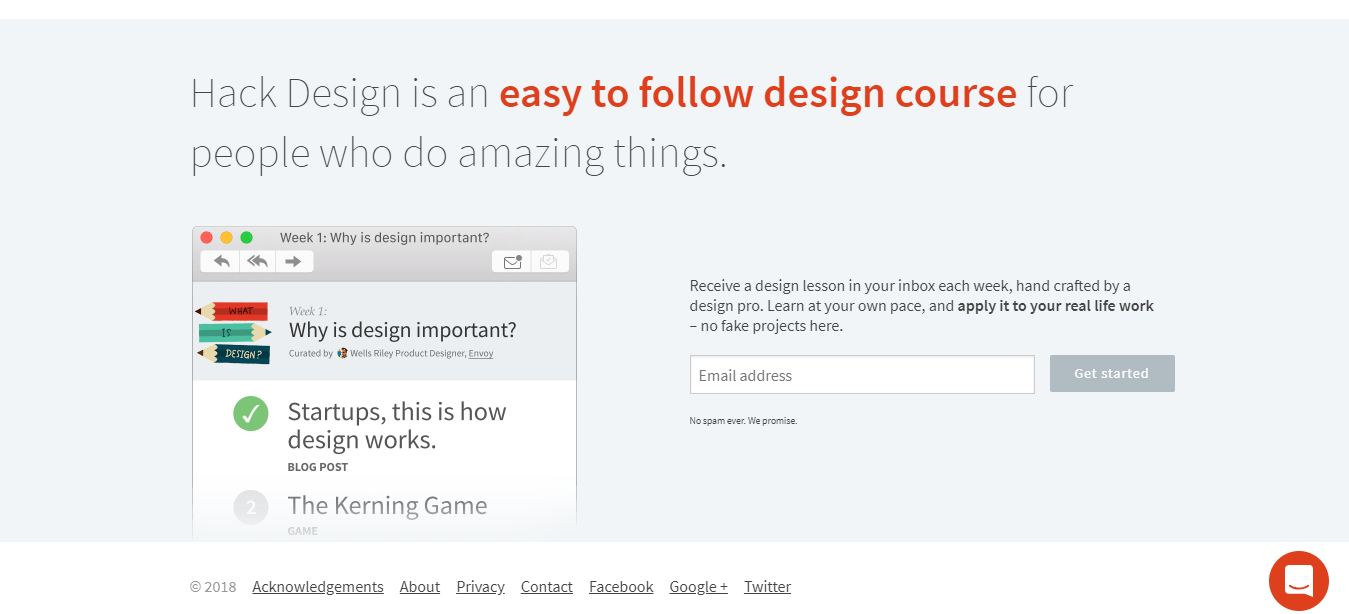This screenshot has height=614, width=1349.
Task: Open the red chat widget button
Action: coord(1299,581)
